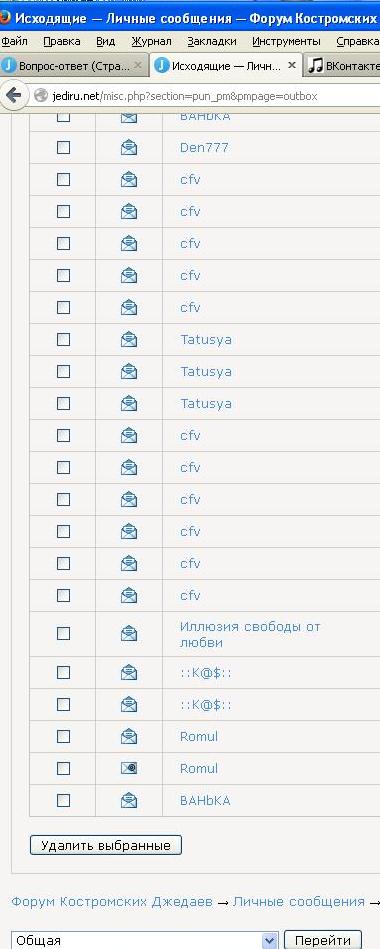
Task: Close the Исходящие tab
Action: point(292,65)
